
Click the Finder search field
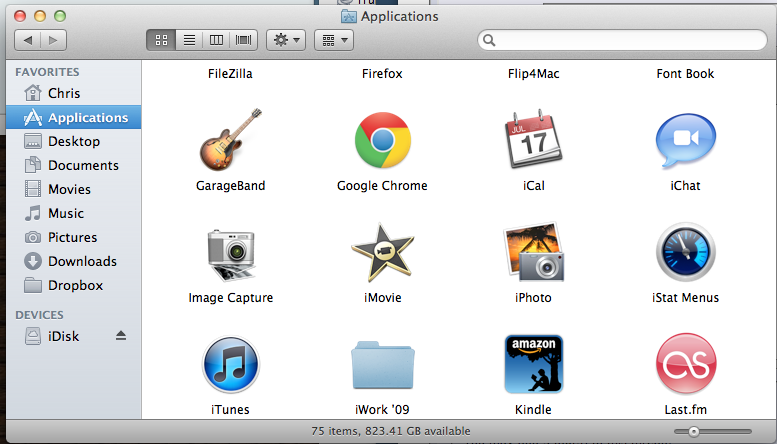tap(622, 40)
